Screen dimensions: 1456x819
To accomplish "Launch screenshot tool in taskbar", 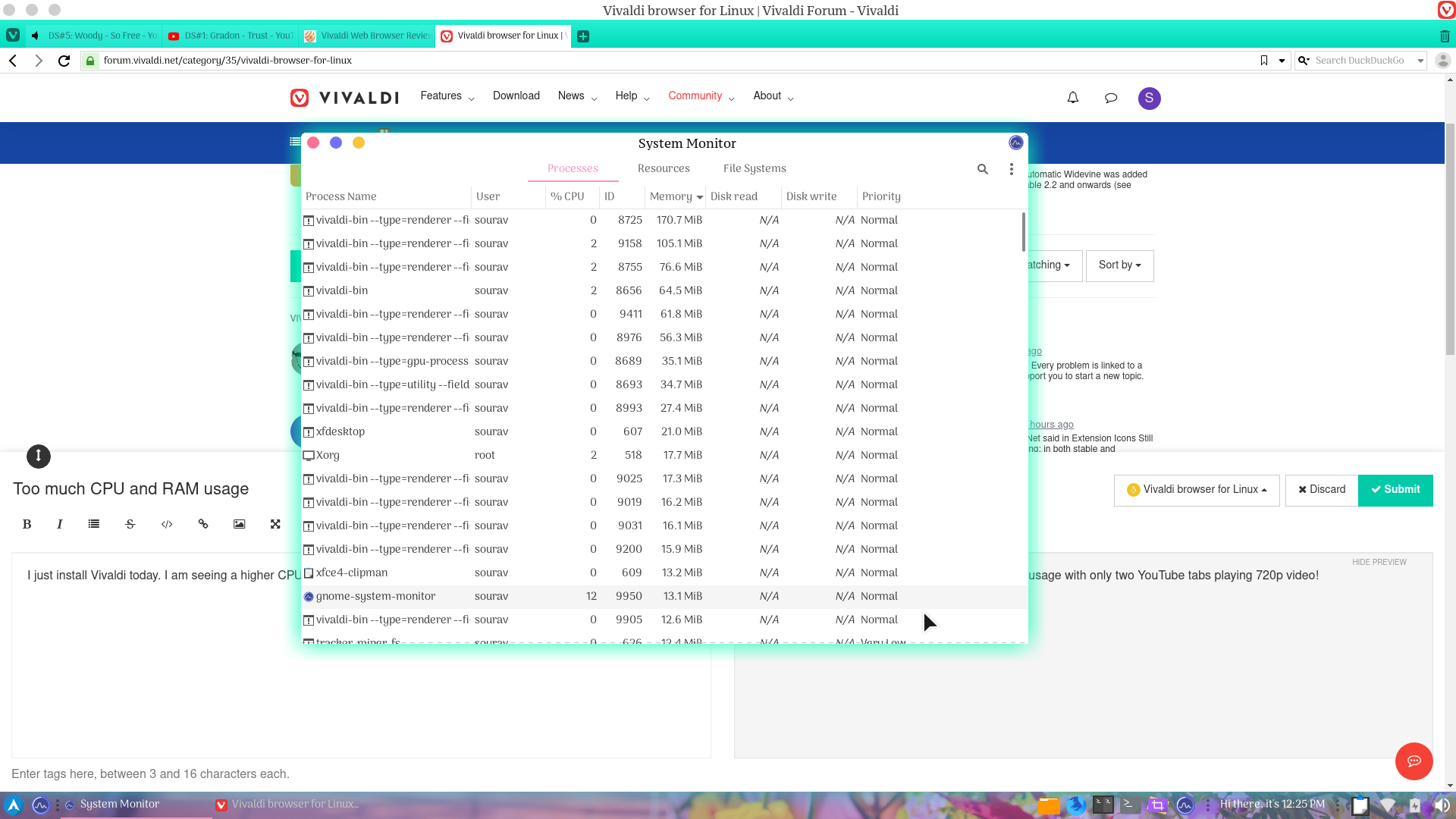I will 1158,805.
